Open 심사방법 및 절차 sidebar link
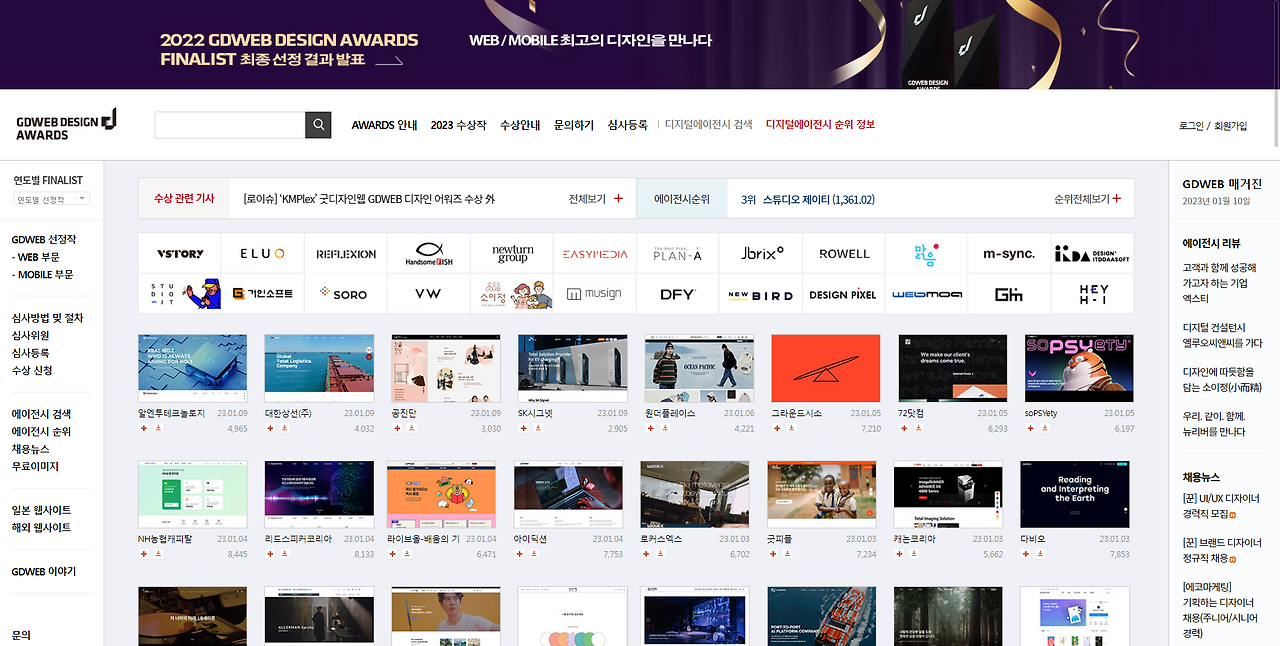Image resolution: width=1280 pixels, height=646 pixels. [47, 318]
